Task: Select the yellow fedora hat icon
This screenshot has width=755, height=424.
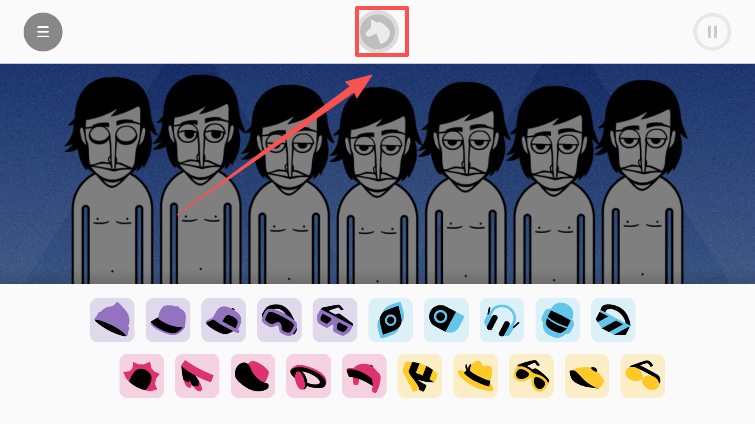Action: click(x=476, y=376)
